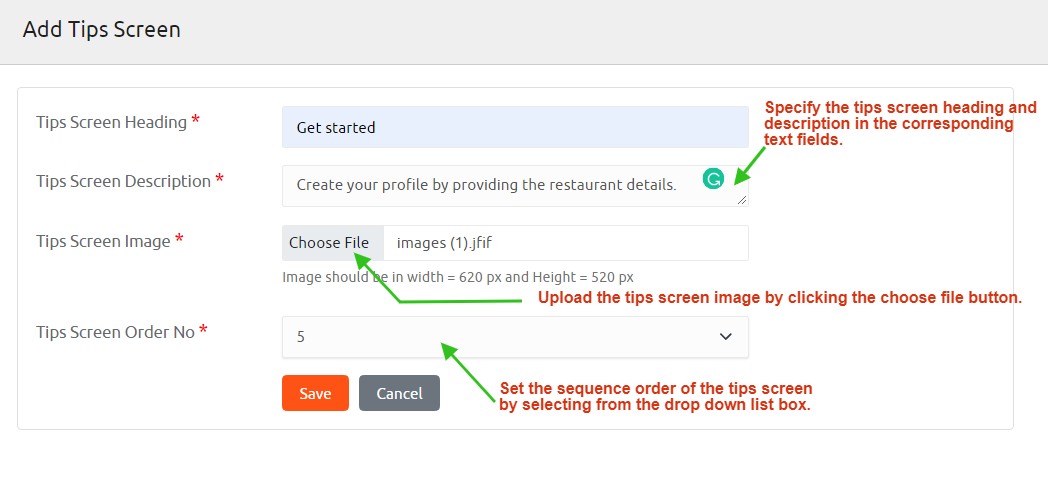
Task: Click the red note about the sequence order
Action: point(655,396)
